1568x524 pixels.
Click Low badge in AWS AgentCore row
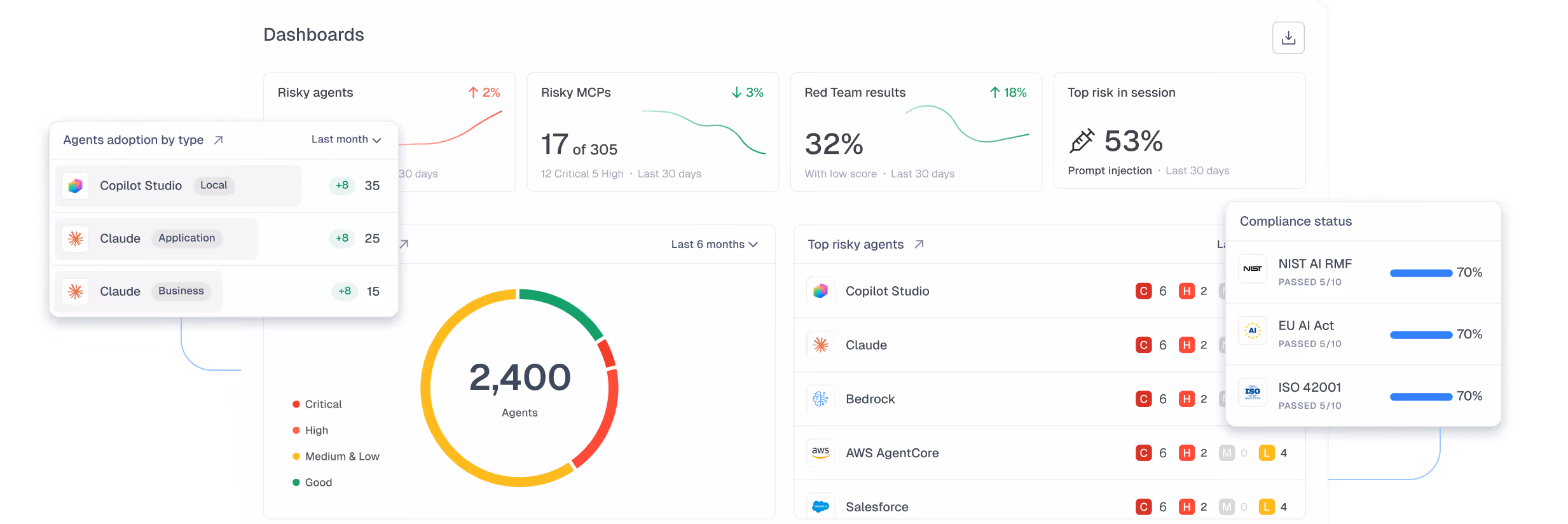click(x=1267, y=453)
